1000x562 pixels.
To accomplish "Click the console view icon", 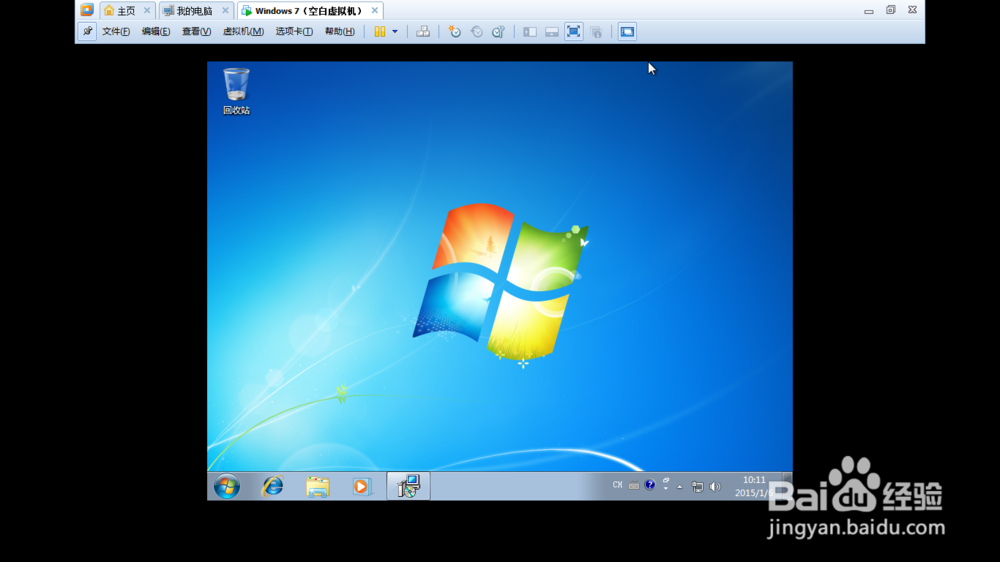I will pyautogui.click(x=628, y=31).
